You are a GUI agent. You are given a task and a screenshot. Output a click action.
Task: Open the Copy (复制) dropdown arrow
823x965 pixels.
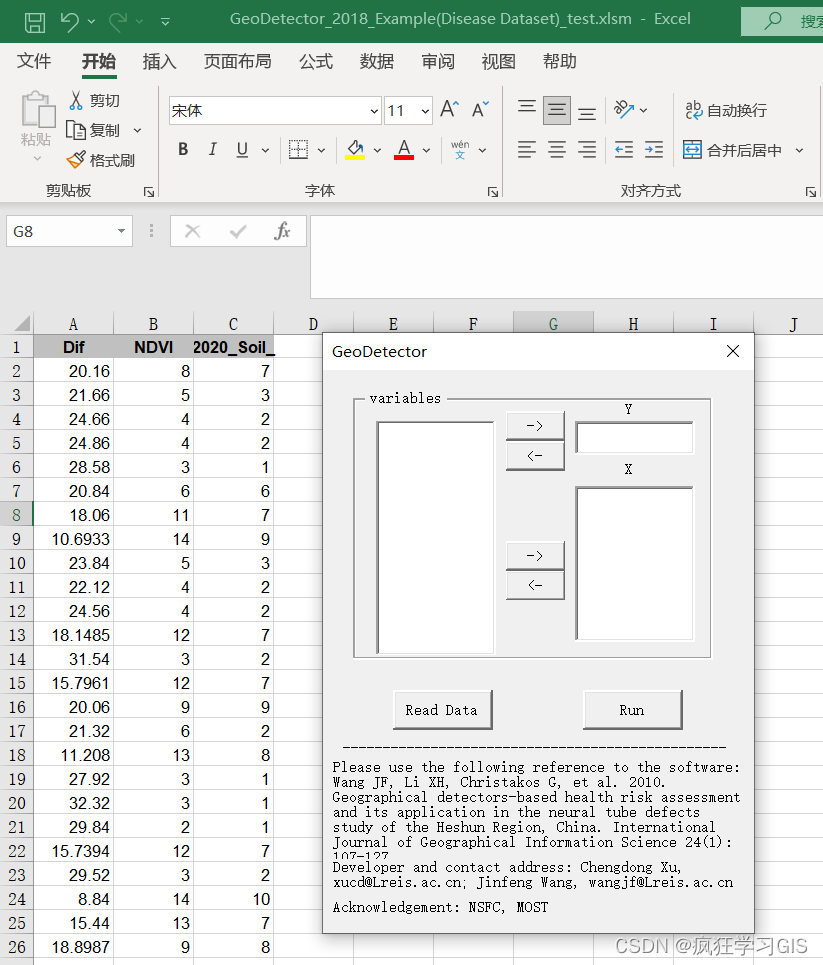coord(137,130)
